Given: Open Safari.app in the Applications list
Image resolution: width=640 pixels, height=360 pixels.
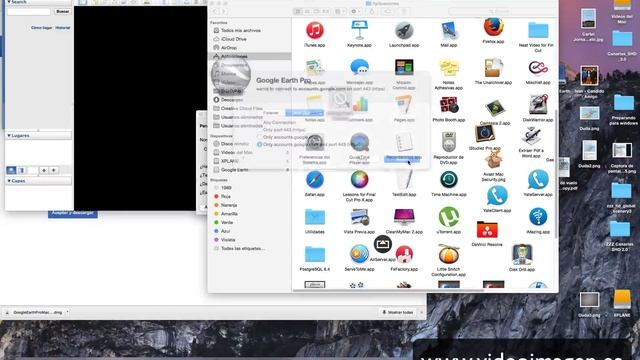Looking at the screenshot, I should 314,180.
